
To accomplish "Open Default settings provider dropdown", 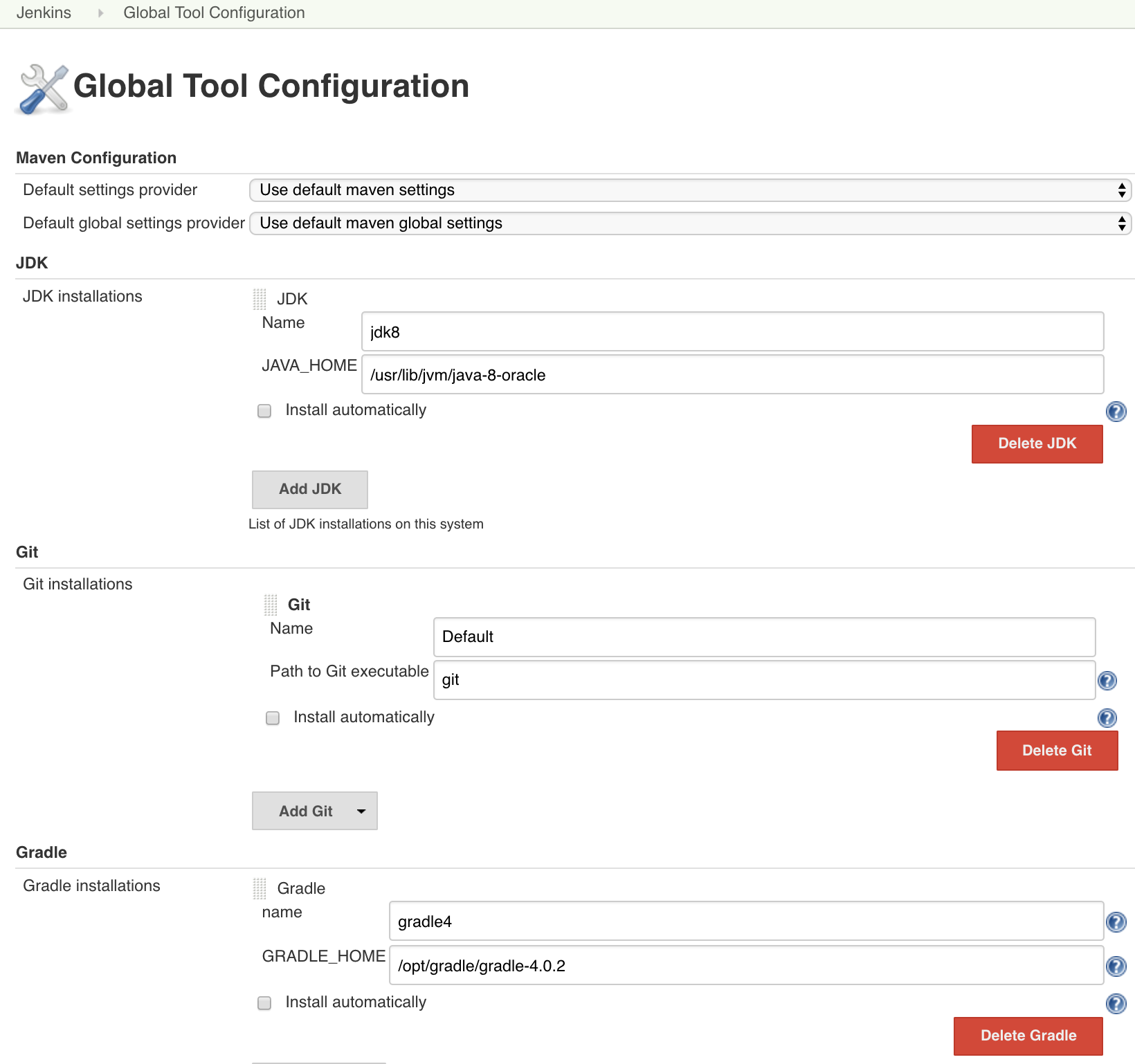I will tap(690, 190).
